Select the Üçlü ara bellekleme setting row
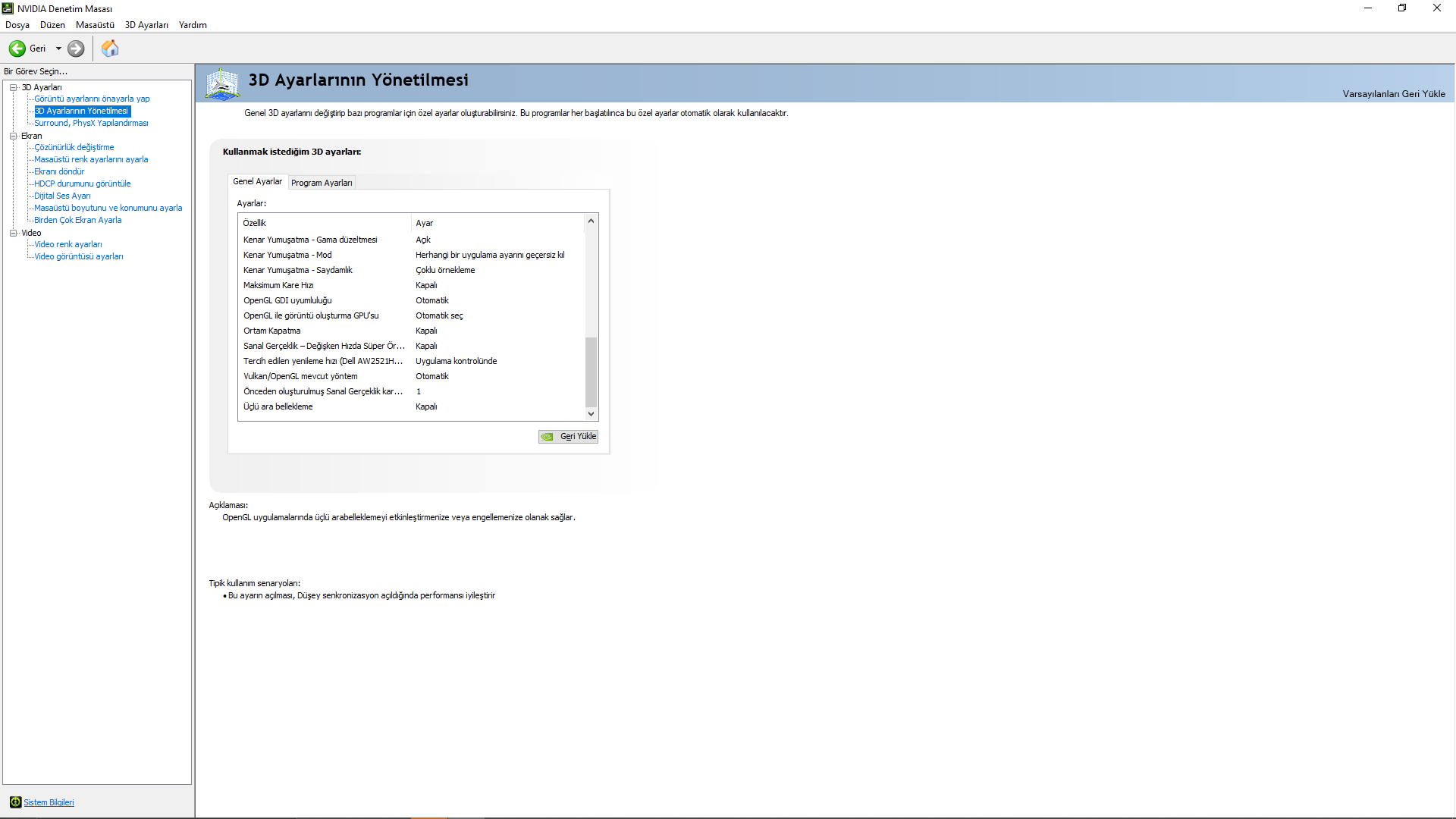 (278, 406)
